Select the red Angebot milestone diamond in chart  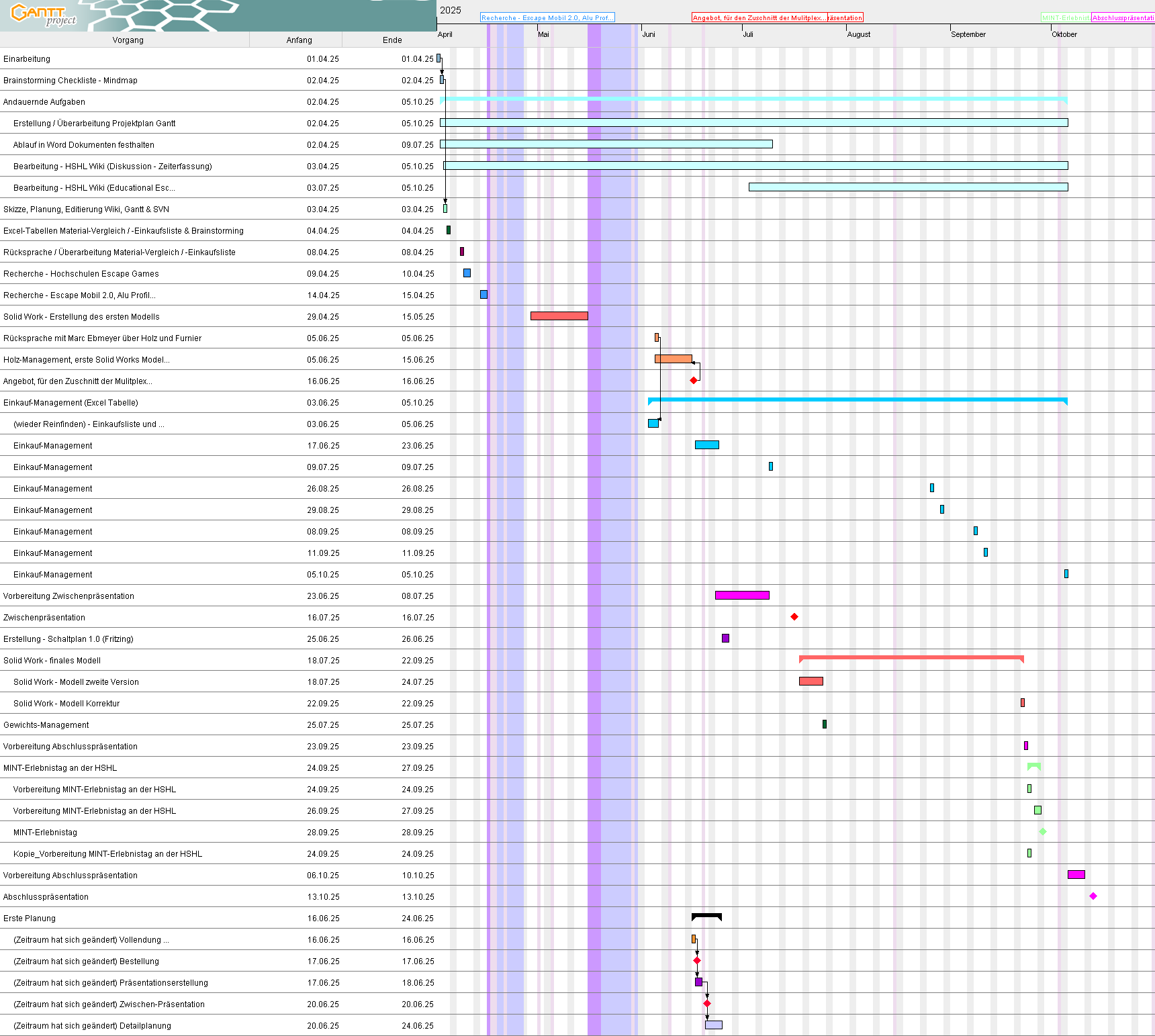(694, 381)
